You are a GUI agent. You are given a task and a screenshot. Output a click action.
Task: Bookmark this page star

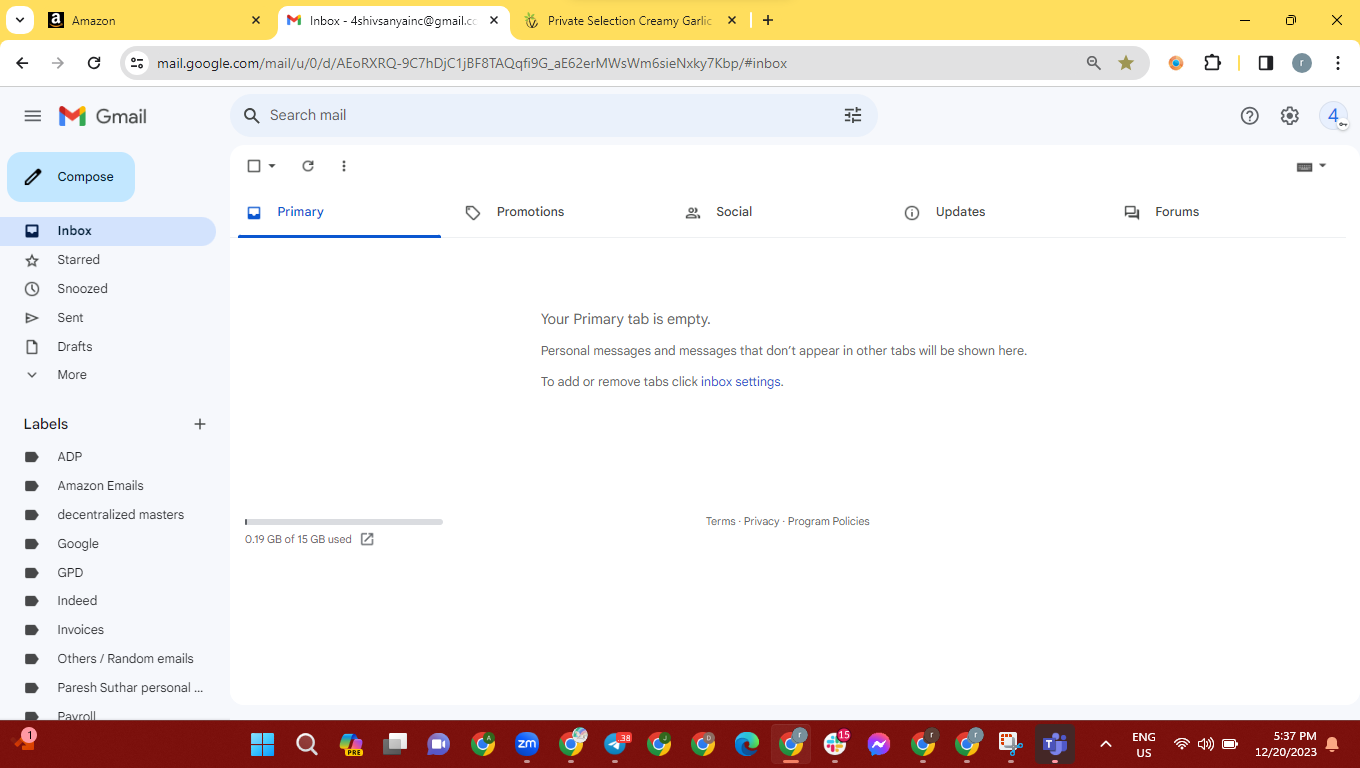tap(1126, 63)
